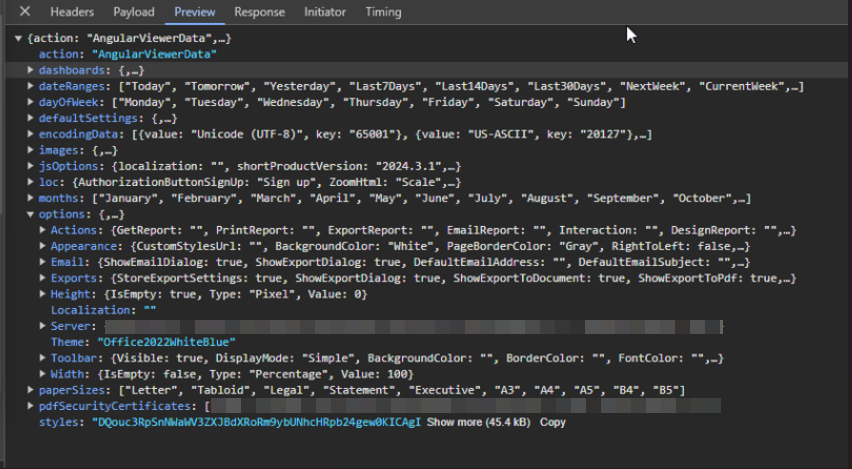Click the Type "Percentage" value in Width

pyautogui.click(x=289, y=374)
